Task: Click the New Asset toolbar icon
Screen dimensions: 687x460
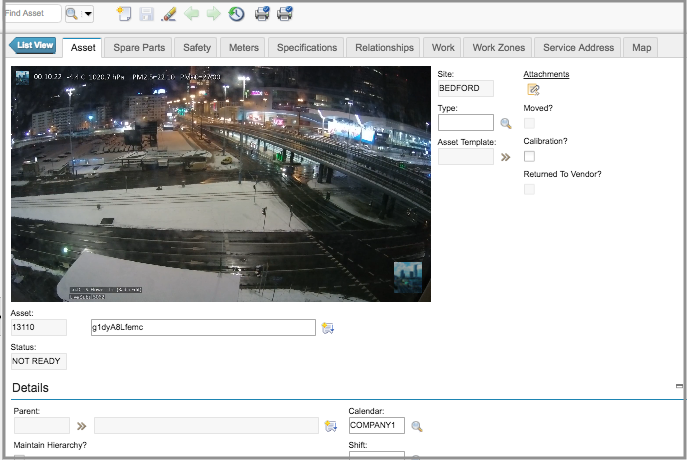Action: [124, 14]
